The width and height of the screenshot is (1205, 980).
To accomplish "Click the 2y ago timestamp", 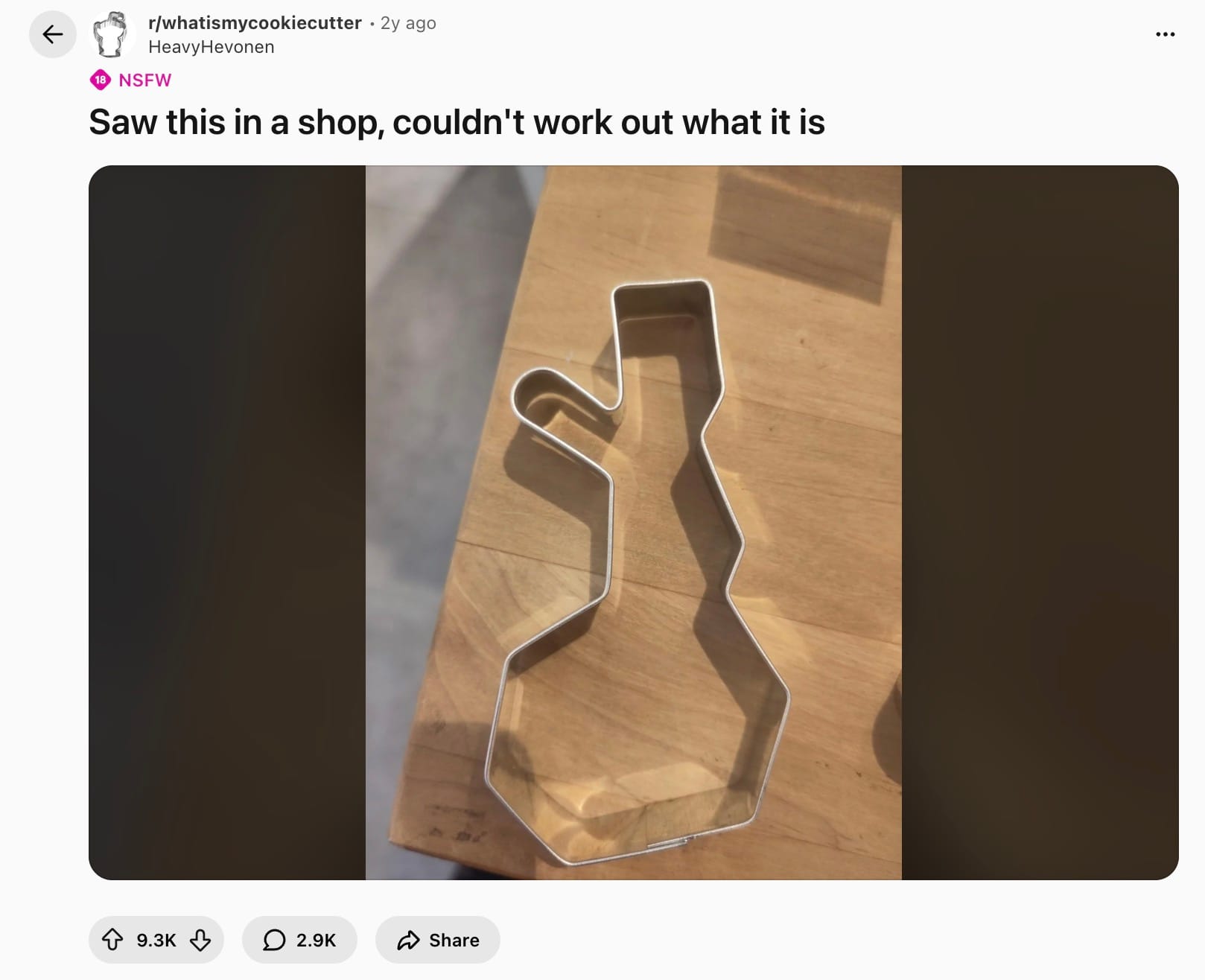I will tap(408, 23).
